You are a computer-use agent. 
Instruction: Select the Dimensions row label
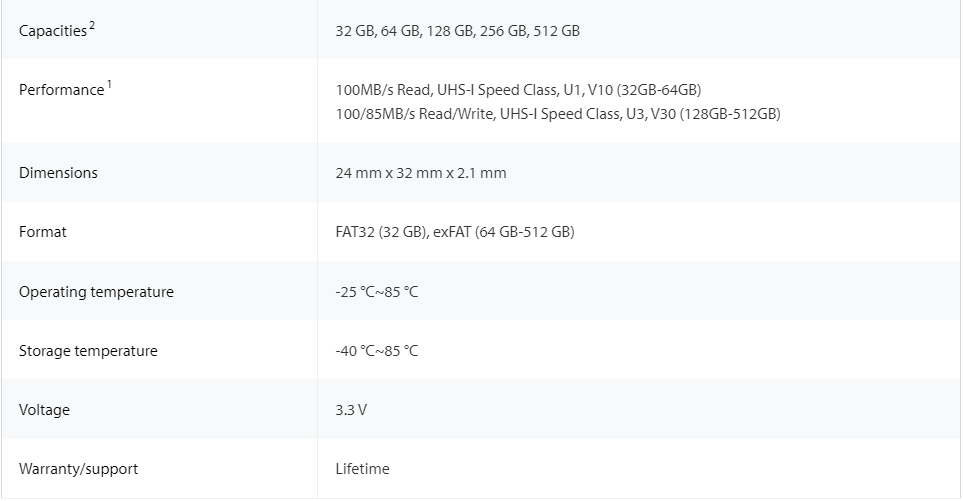coord(58,173)
